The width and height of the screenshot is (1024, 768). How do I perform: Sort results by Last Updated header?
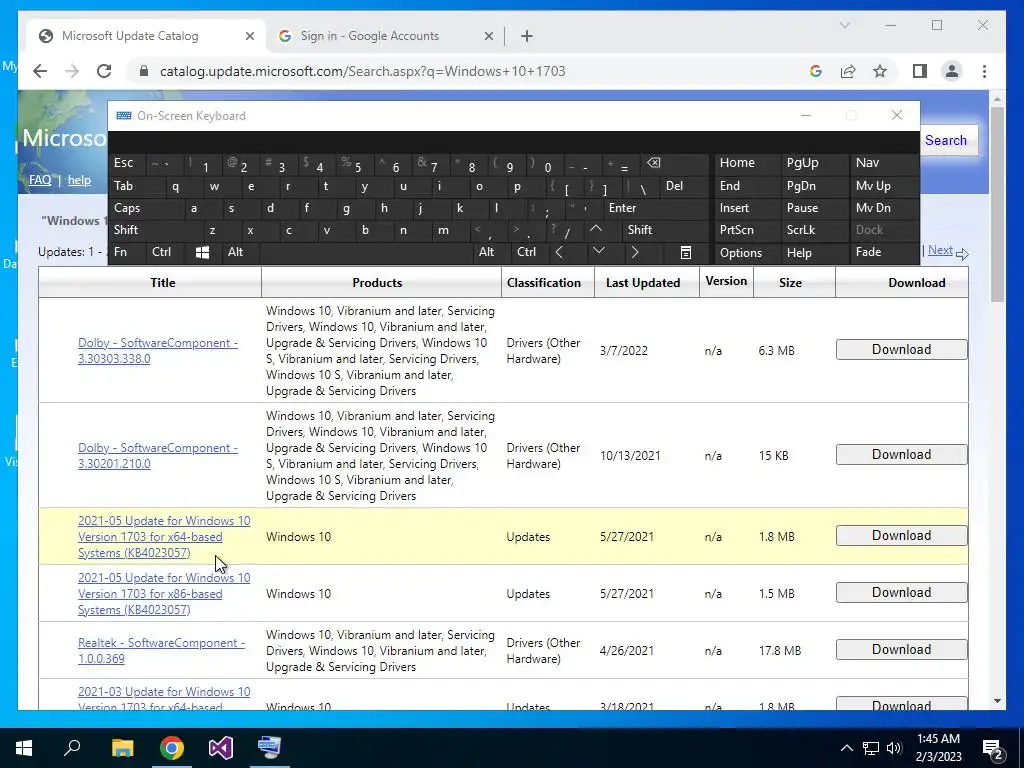[643, 283]
